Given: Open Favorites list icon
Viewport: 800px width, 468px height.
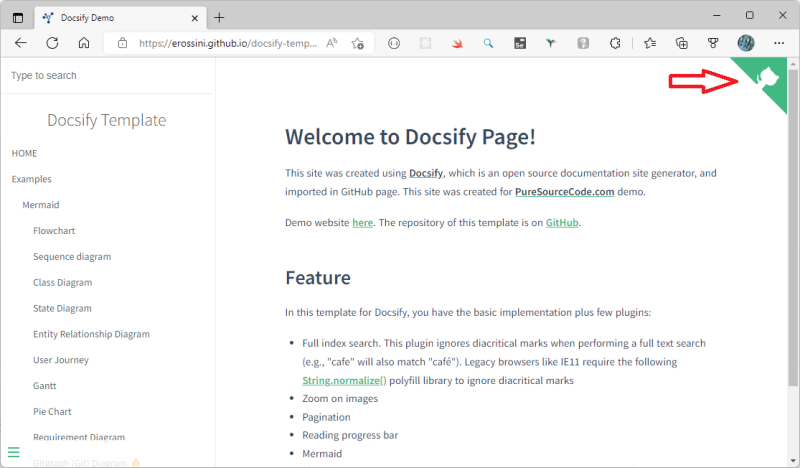Looking at the screenshot, I should [x=650, y=43].
